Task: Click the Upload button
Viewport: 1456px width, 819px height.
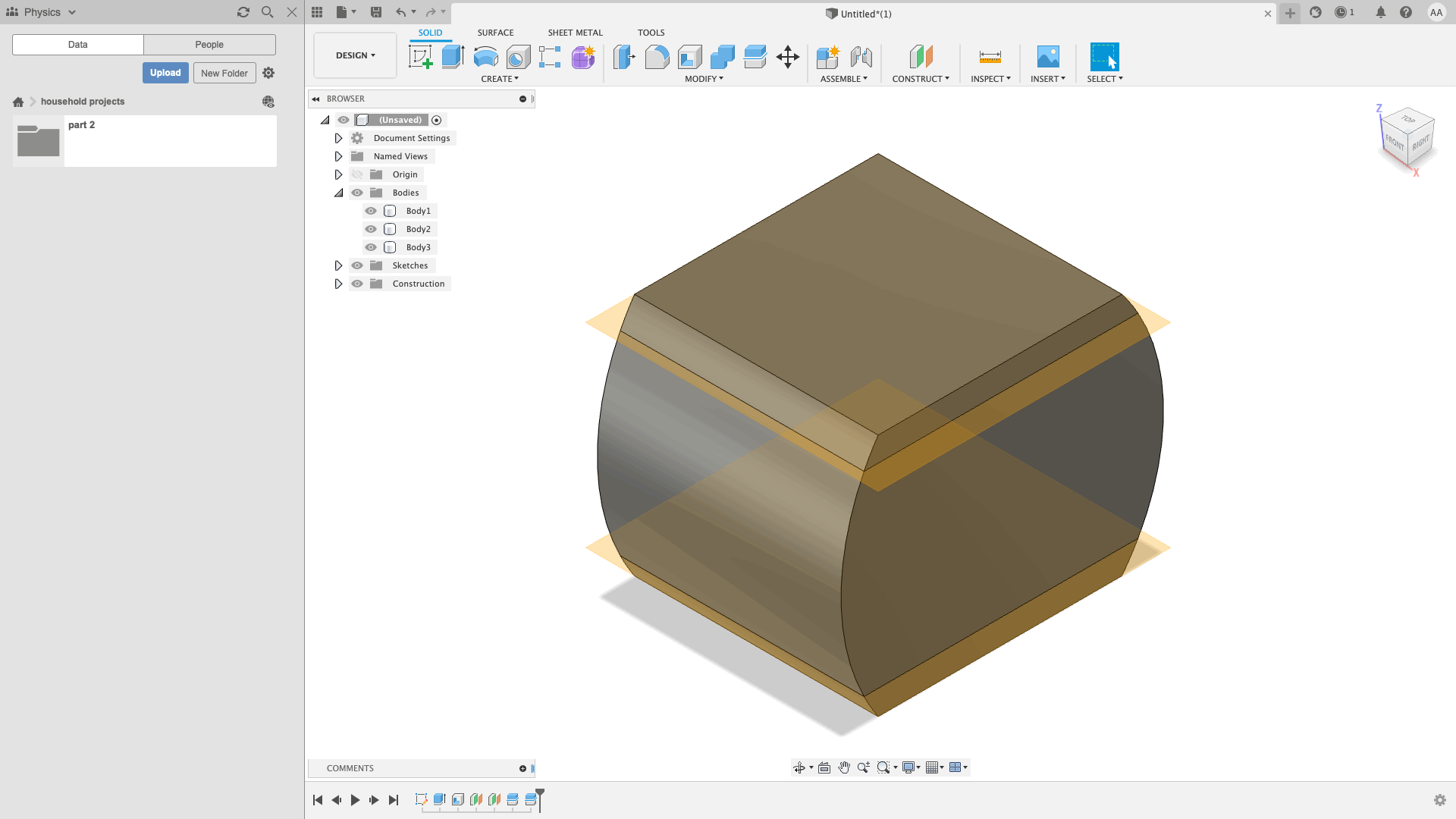Action: point(165,73)
